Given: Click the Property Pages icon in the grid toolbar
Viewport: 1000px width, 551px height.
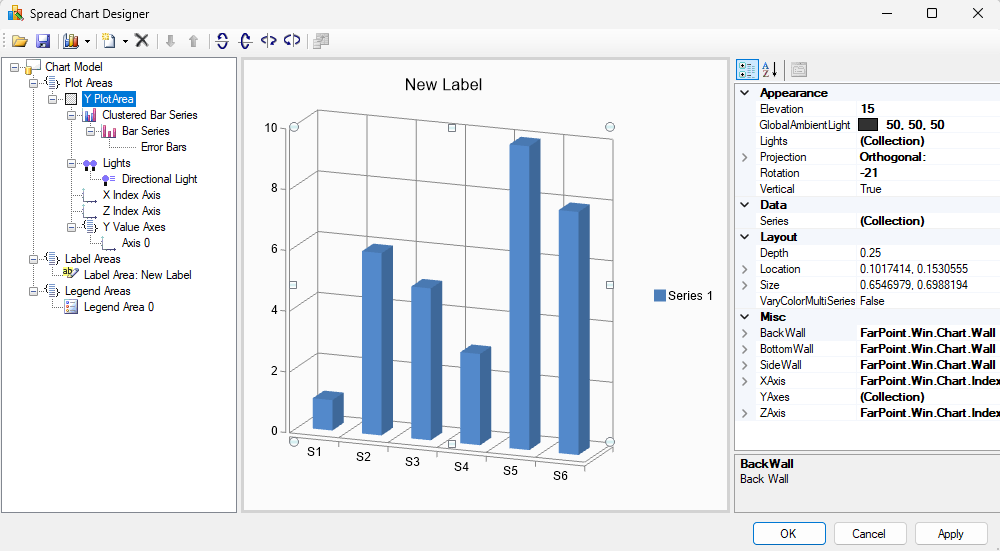Looking at the screenshot, I should coord(798,70).
